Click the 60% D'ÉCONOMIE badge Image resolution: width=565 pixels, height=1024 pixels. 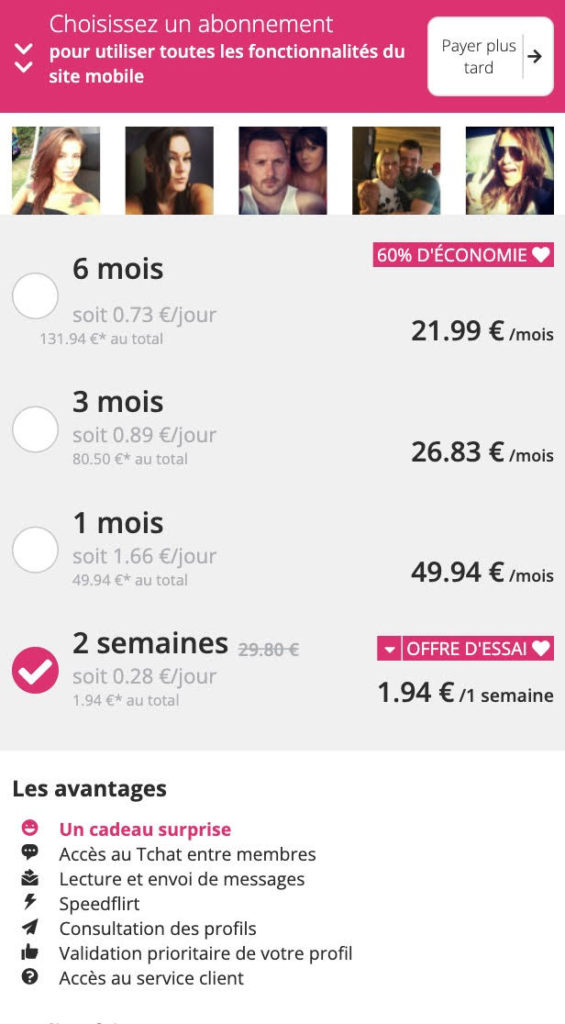[x=463, y=255]
